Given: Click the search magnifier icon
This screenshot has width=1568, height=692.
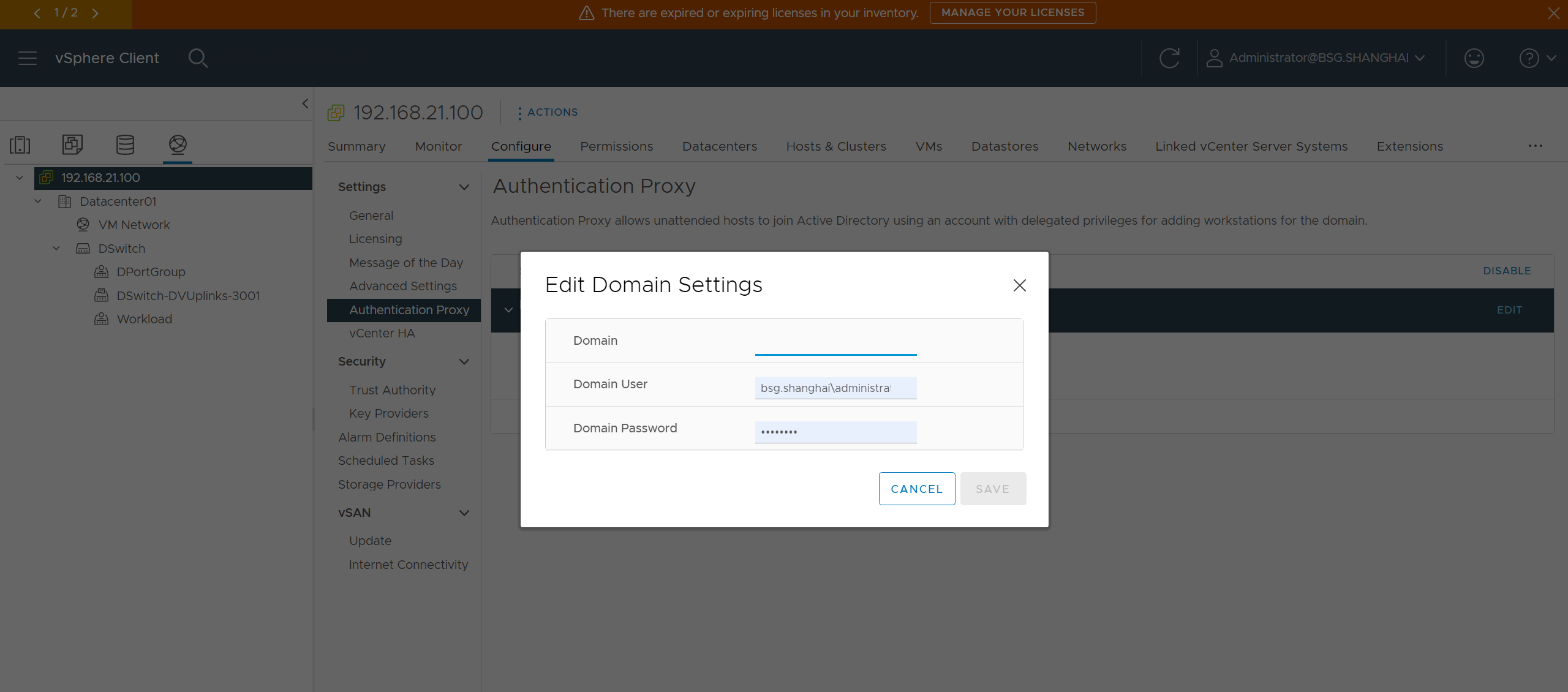Looking at the screenshot, I should click(198, 58).
